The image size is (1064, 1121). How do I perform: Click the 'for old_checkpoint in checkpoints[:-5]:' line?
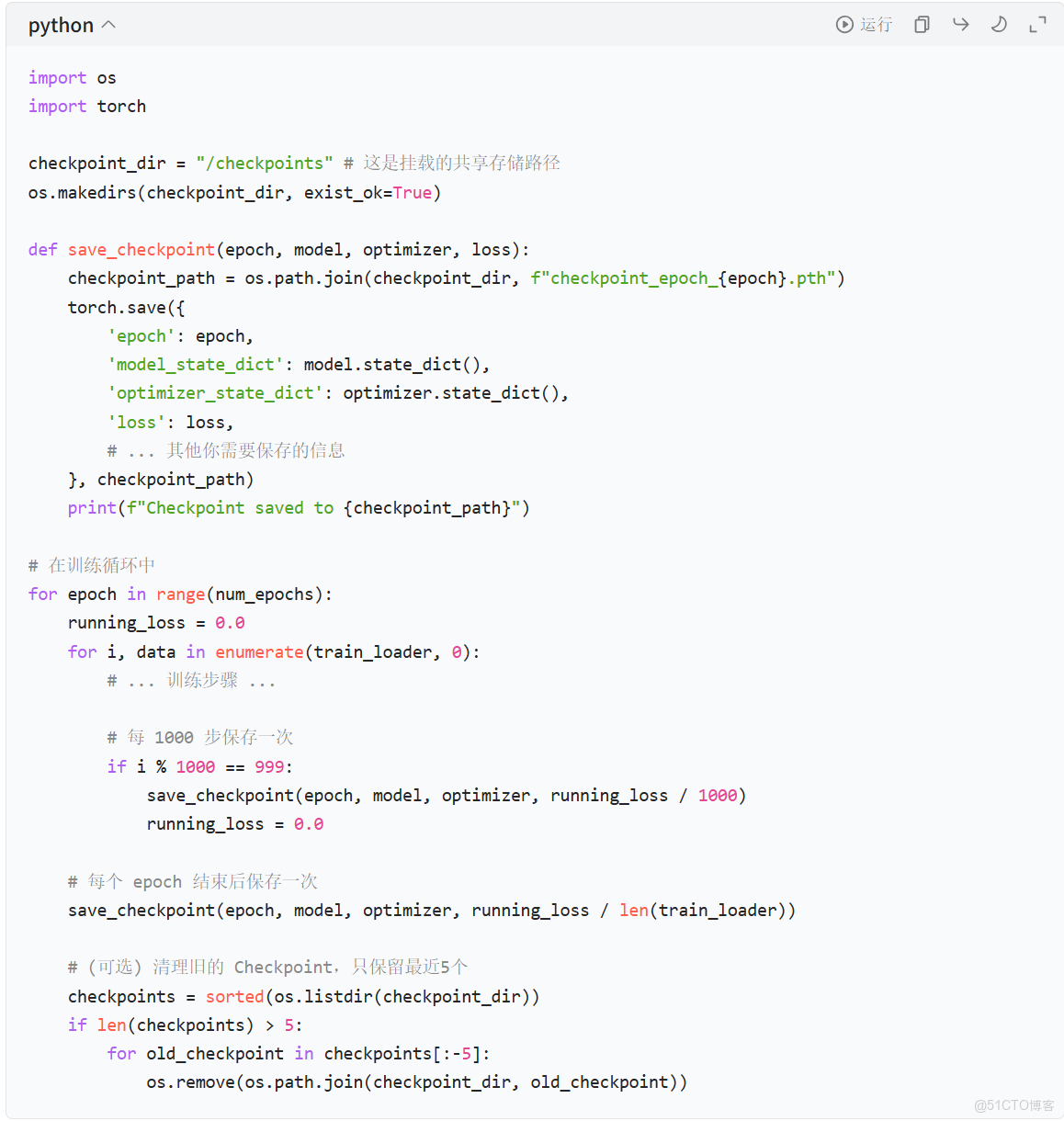click(x=299, y=1054)
